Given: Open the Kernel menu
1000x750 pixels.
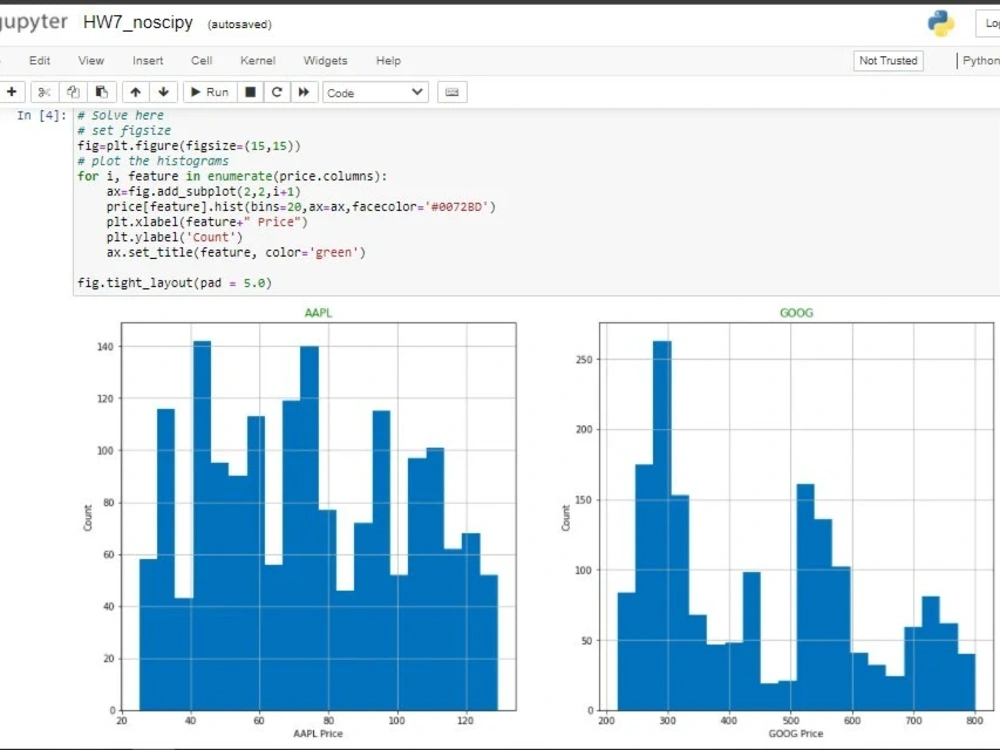Looking at the screenshot, I should [258, 61].
